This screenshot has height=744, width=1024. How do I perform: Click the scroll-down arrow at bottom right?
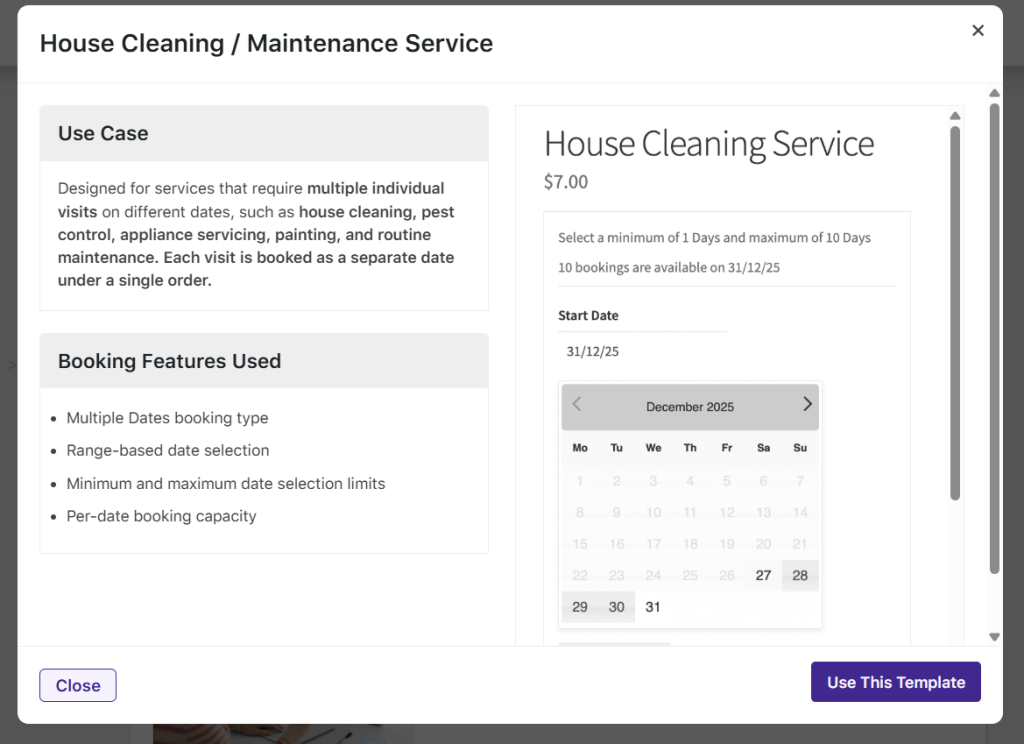[994, 635]
